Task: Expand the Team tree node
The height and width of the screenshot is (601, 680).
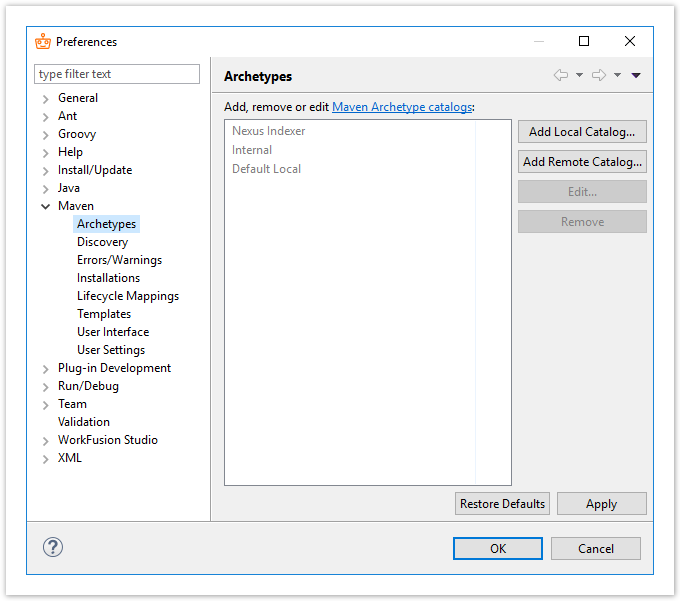Action: (x=46, y=405)
